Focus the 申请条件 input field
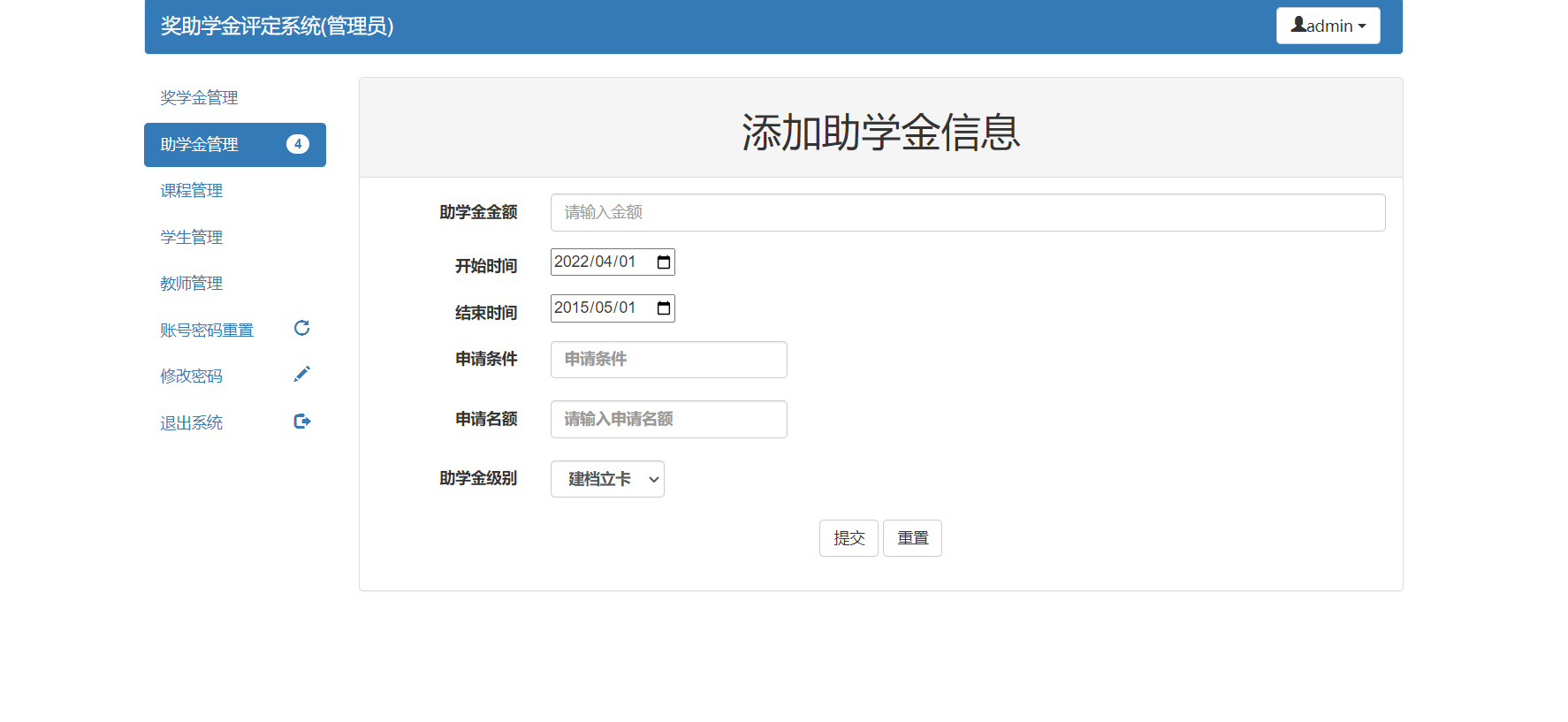 point(669,360)
